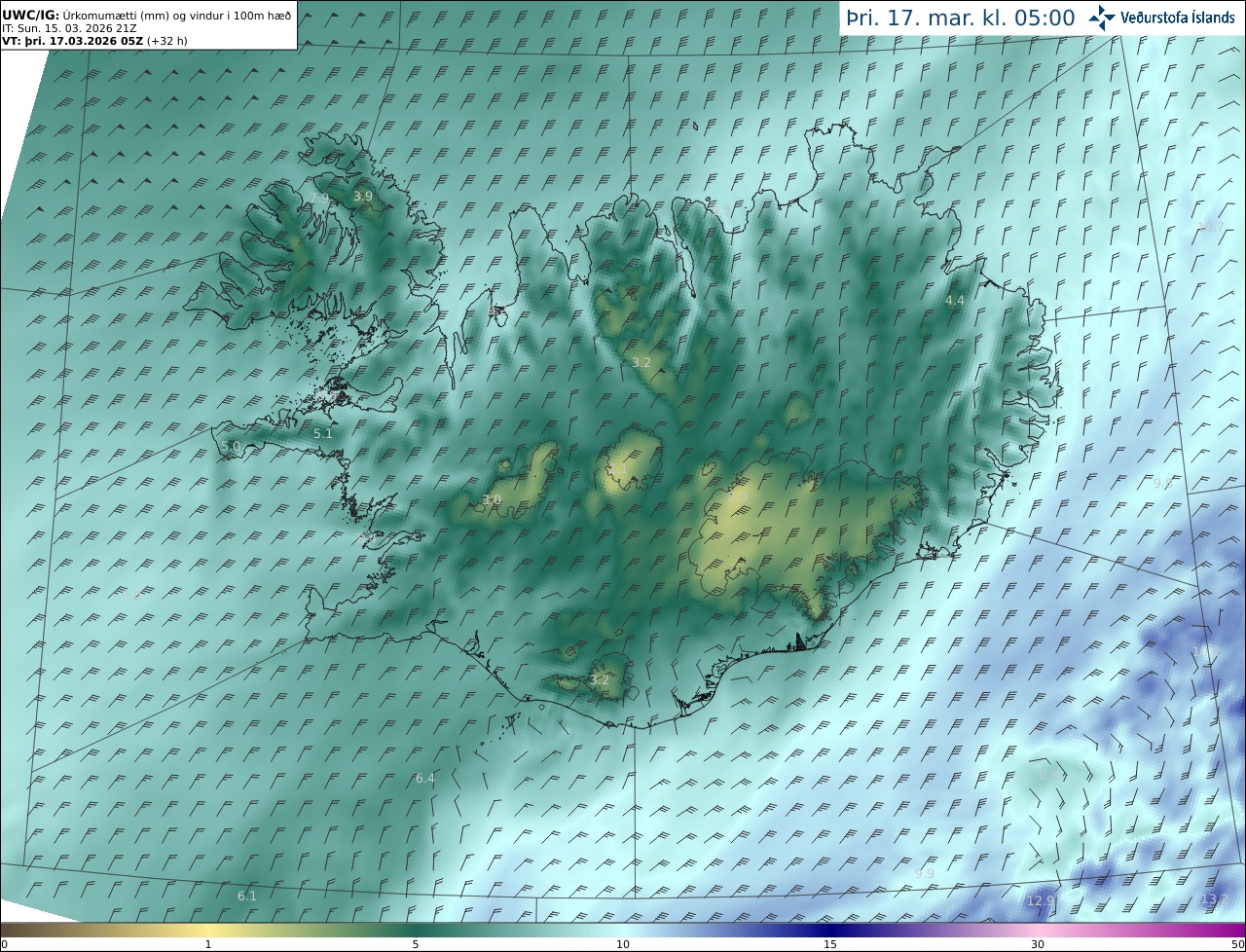Click the 3.0 value on Langjökull glacier
The width and height of the screenshot is (1246, 952).
click(x=492, y=499)
